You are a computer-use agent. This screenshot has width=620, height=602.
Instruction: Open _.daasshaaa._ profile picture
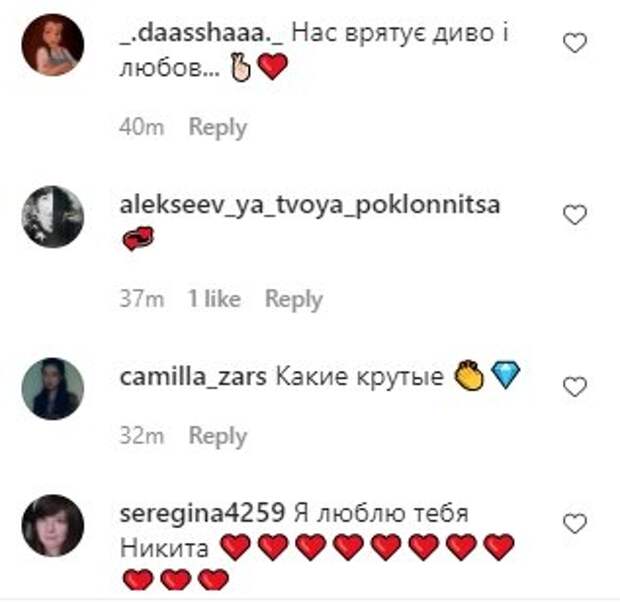[53, 45]
